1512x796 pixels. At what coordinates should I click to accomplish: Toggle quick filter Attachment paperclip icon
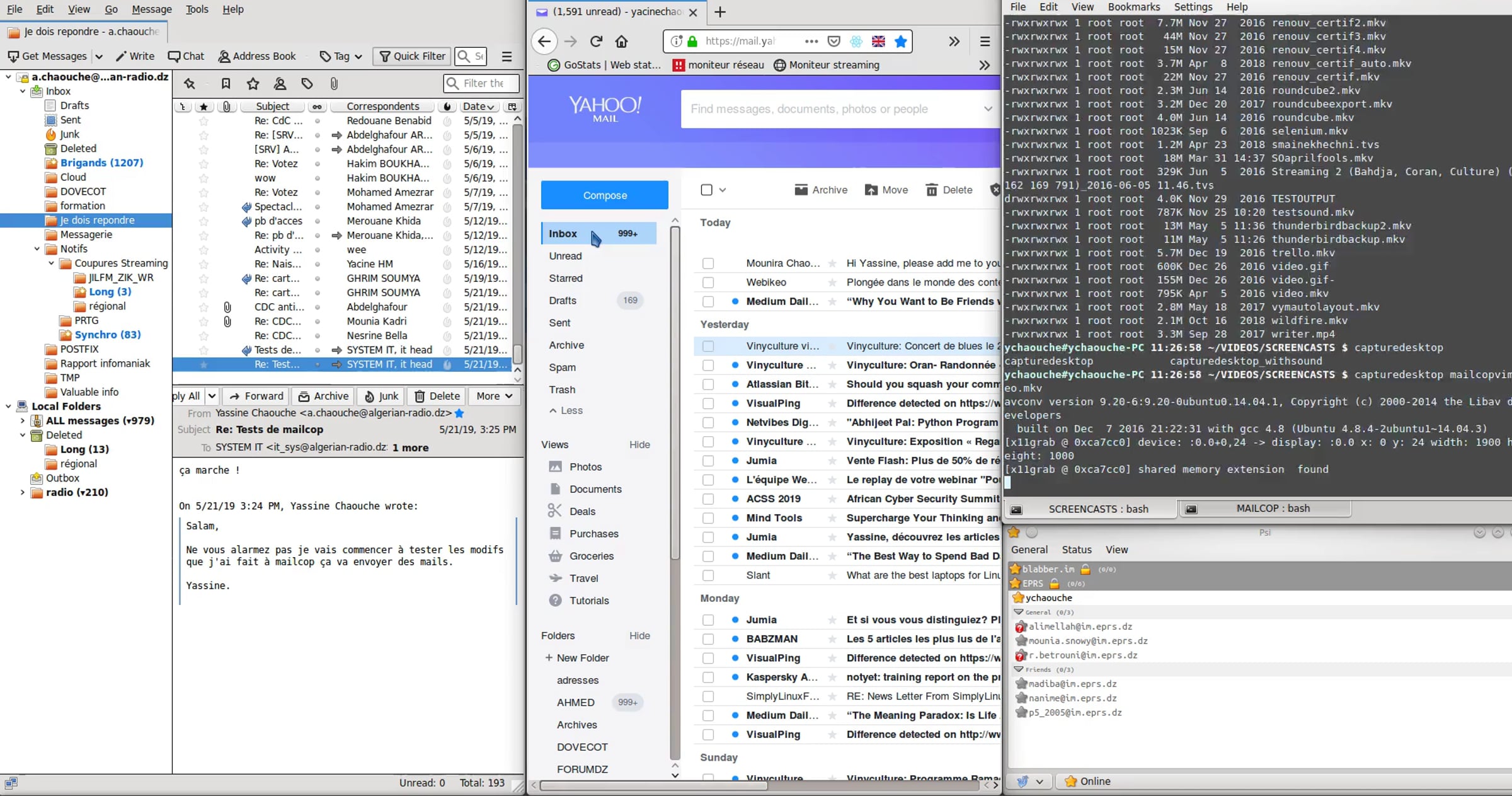click(x=335, y=83)
